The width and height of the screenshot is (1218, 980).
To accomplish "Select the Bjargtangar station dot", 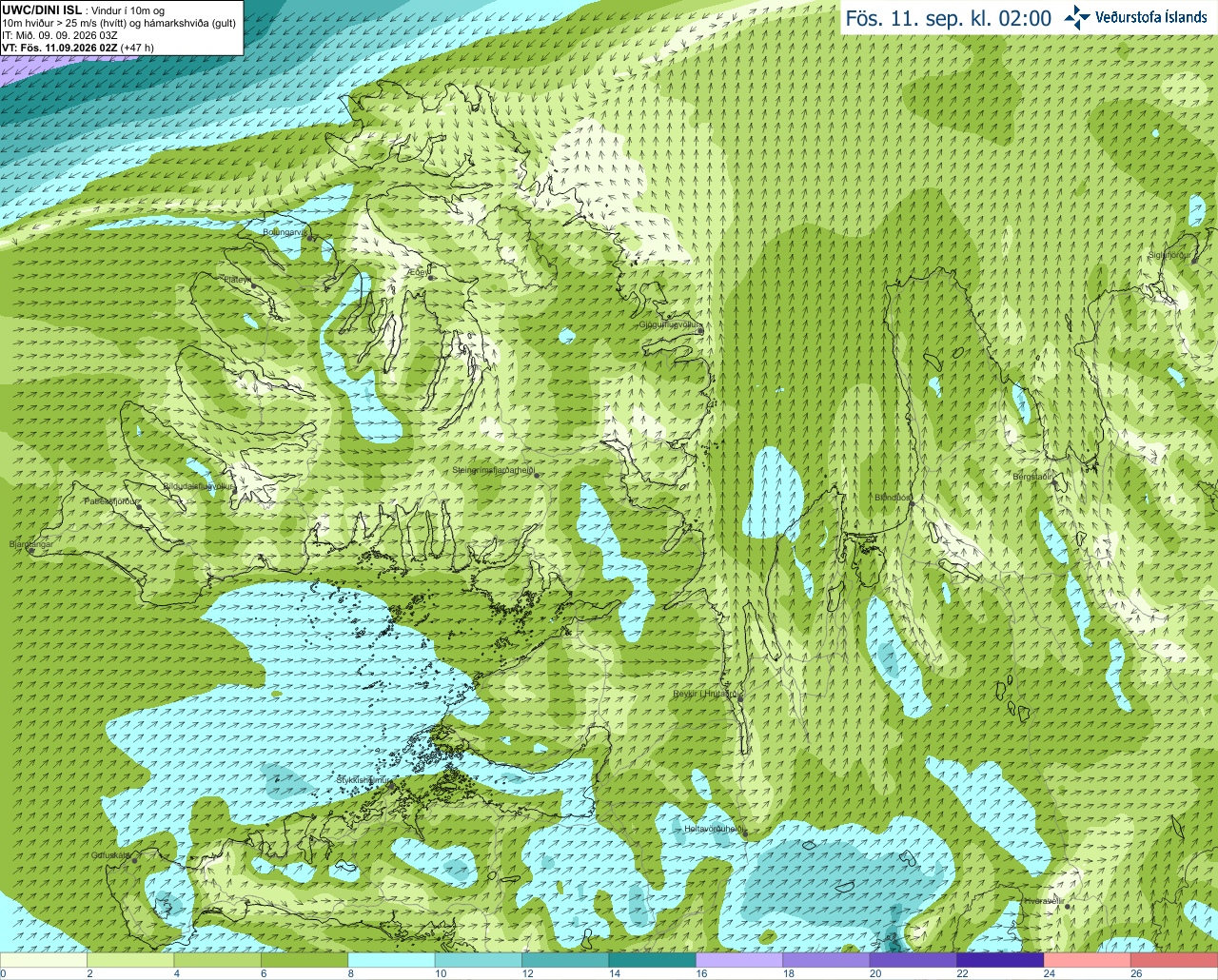I will pos(31,550).
